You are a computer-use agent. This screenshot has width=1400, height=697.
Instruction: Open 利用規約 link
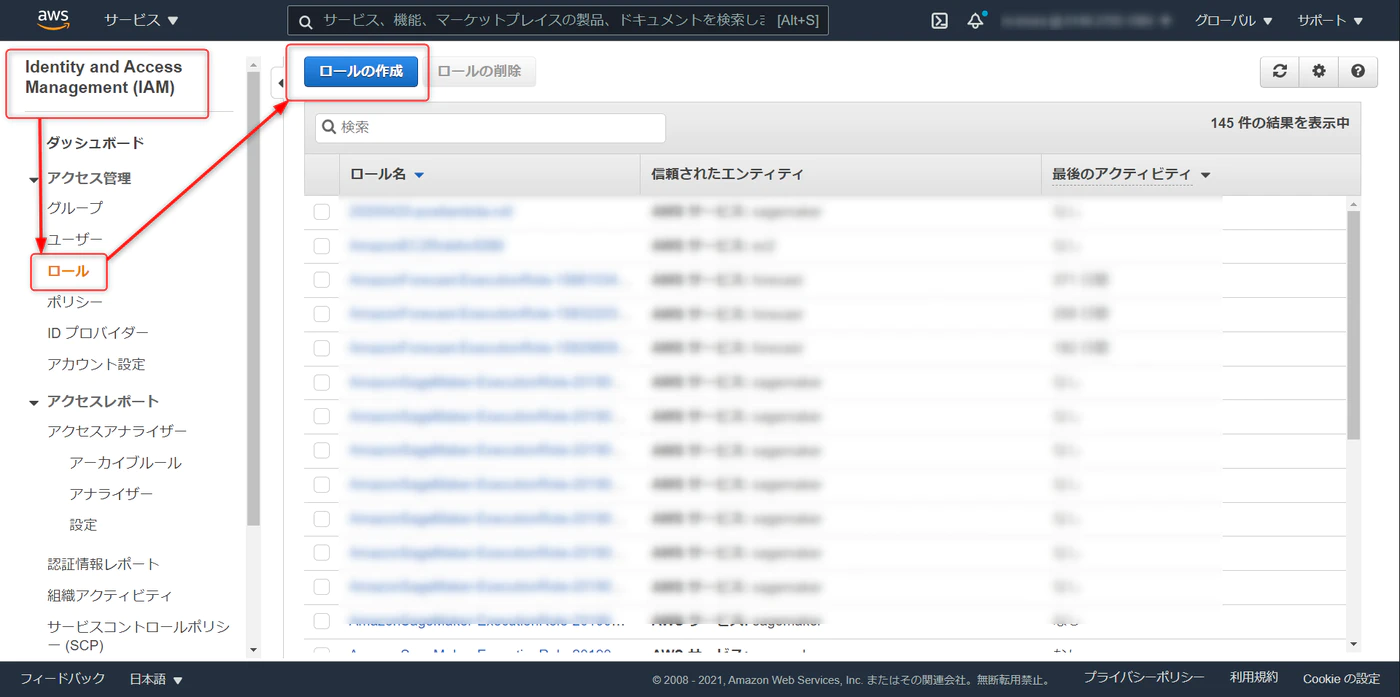click(1254, 678)
